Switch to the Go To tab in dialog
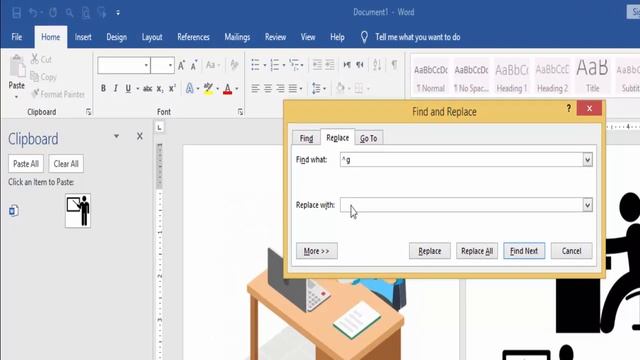Image resolution: width=640 pixels, height=360 pixels. click(369, 138)
